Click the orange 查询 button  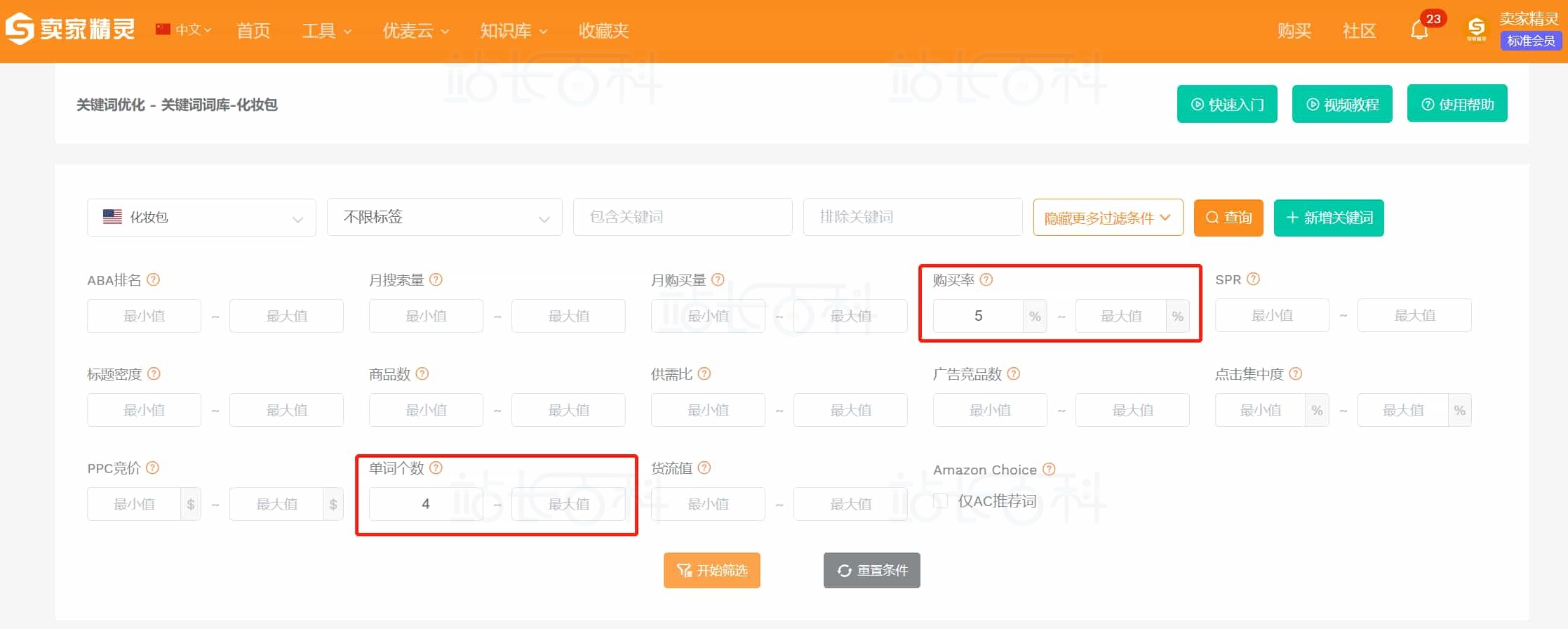pos(1228,218)
